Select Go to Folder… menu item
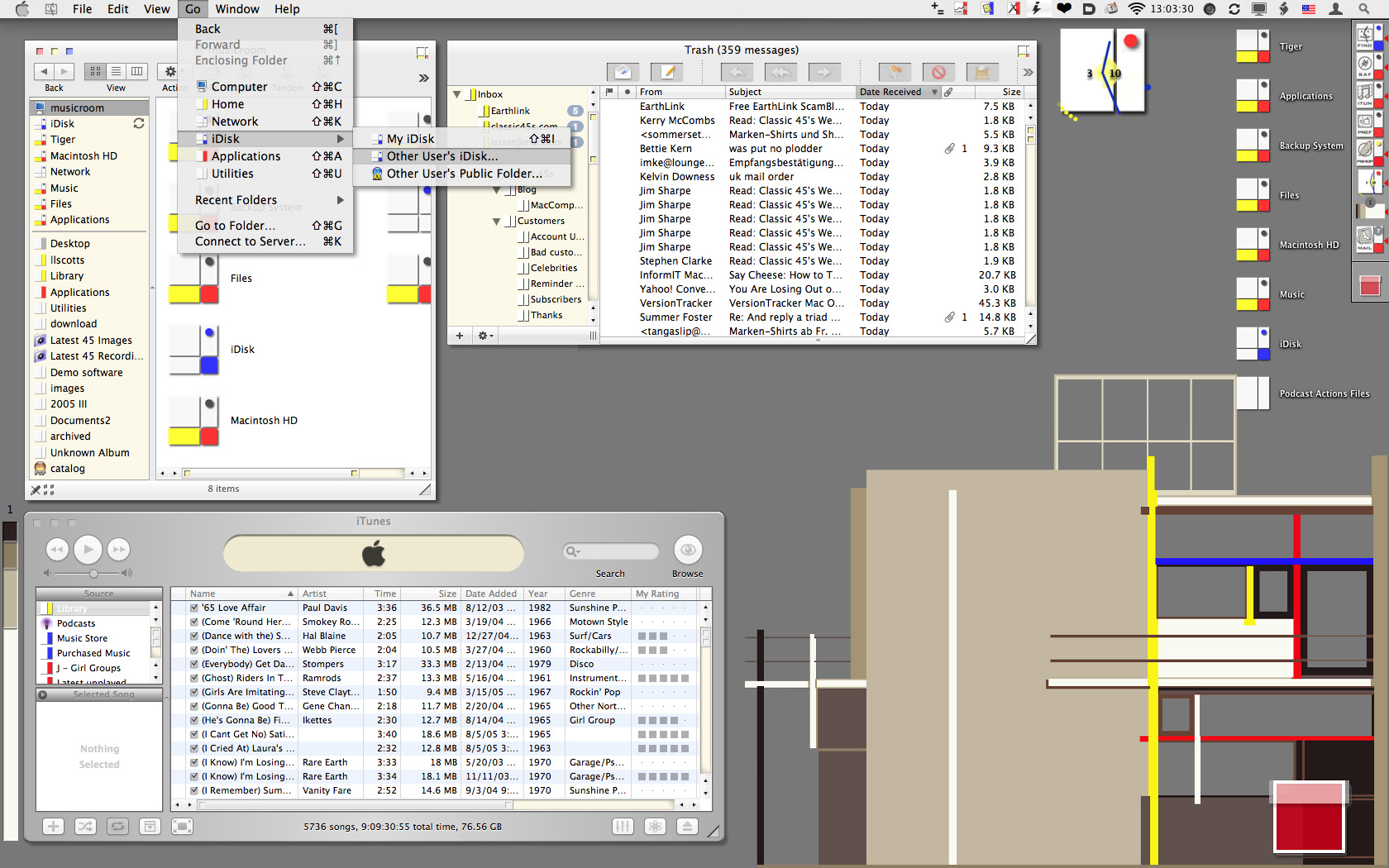This screenshot has width=1389, height=868. [265, 226]
